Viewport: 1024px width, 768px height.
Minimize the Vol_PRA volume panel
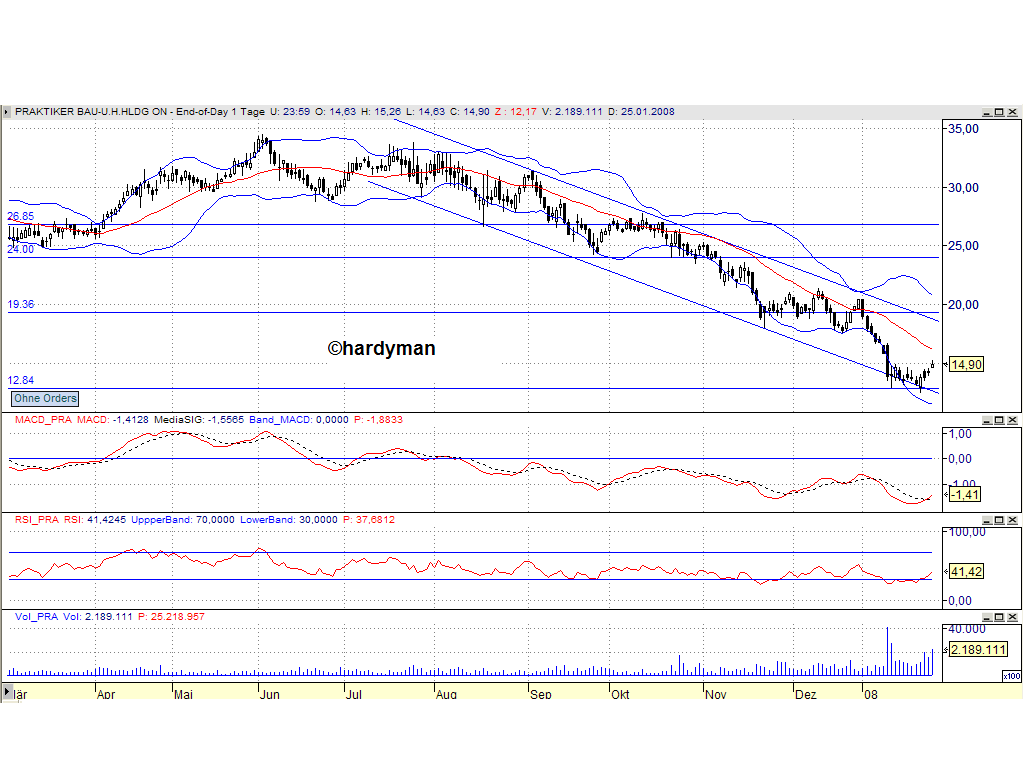pos(987,617)
